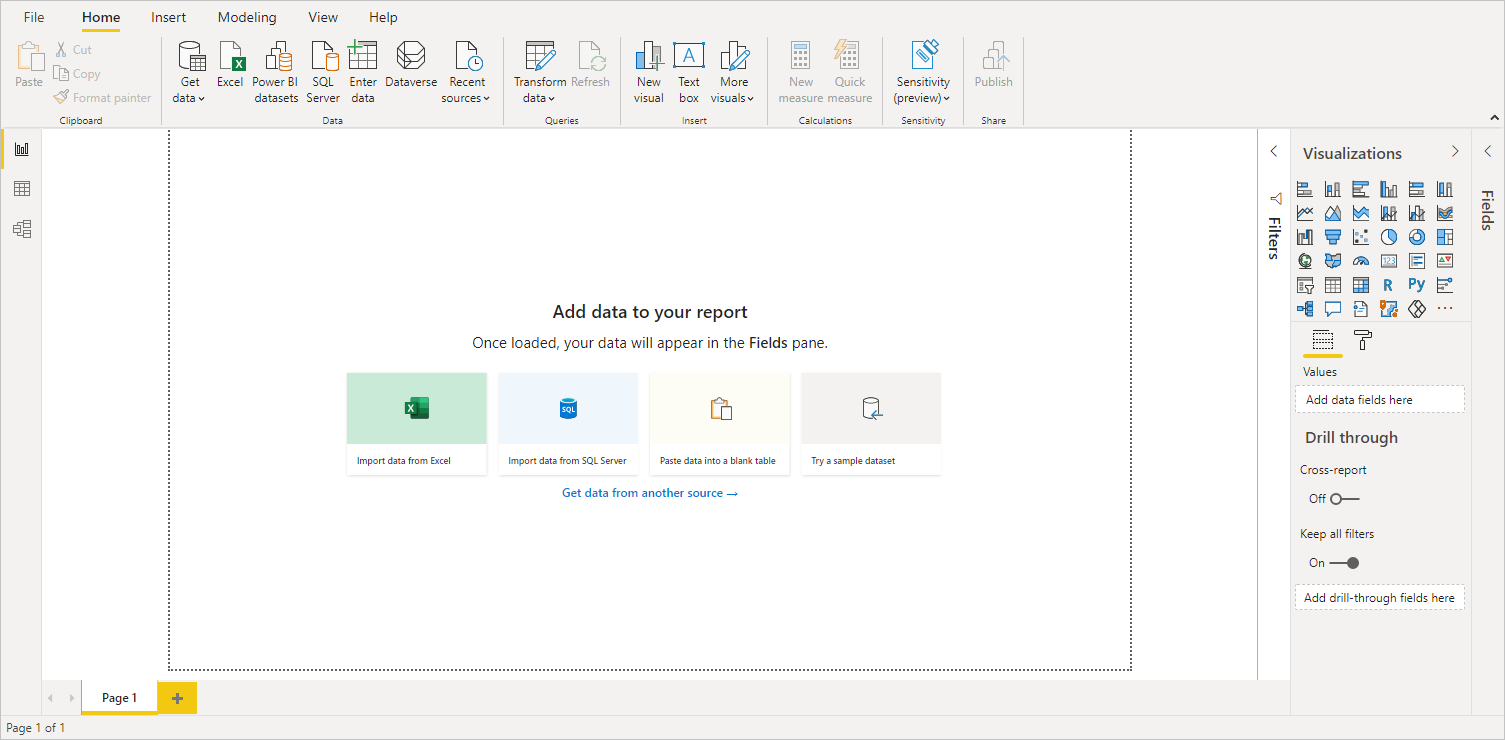Click the Enter data button
The height and width of the screenshot is (740, 1505).
[x=363, y=72]
